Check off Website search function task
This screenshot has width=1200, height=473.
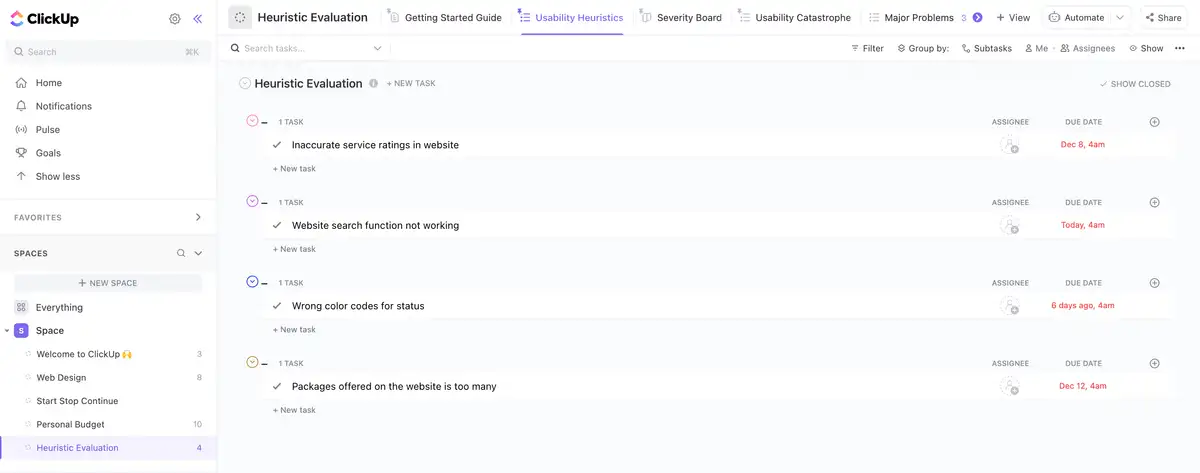[277, 226]
